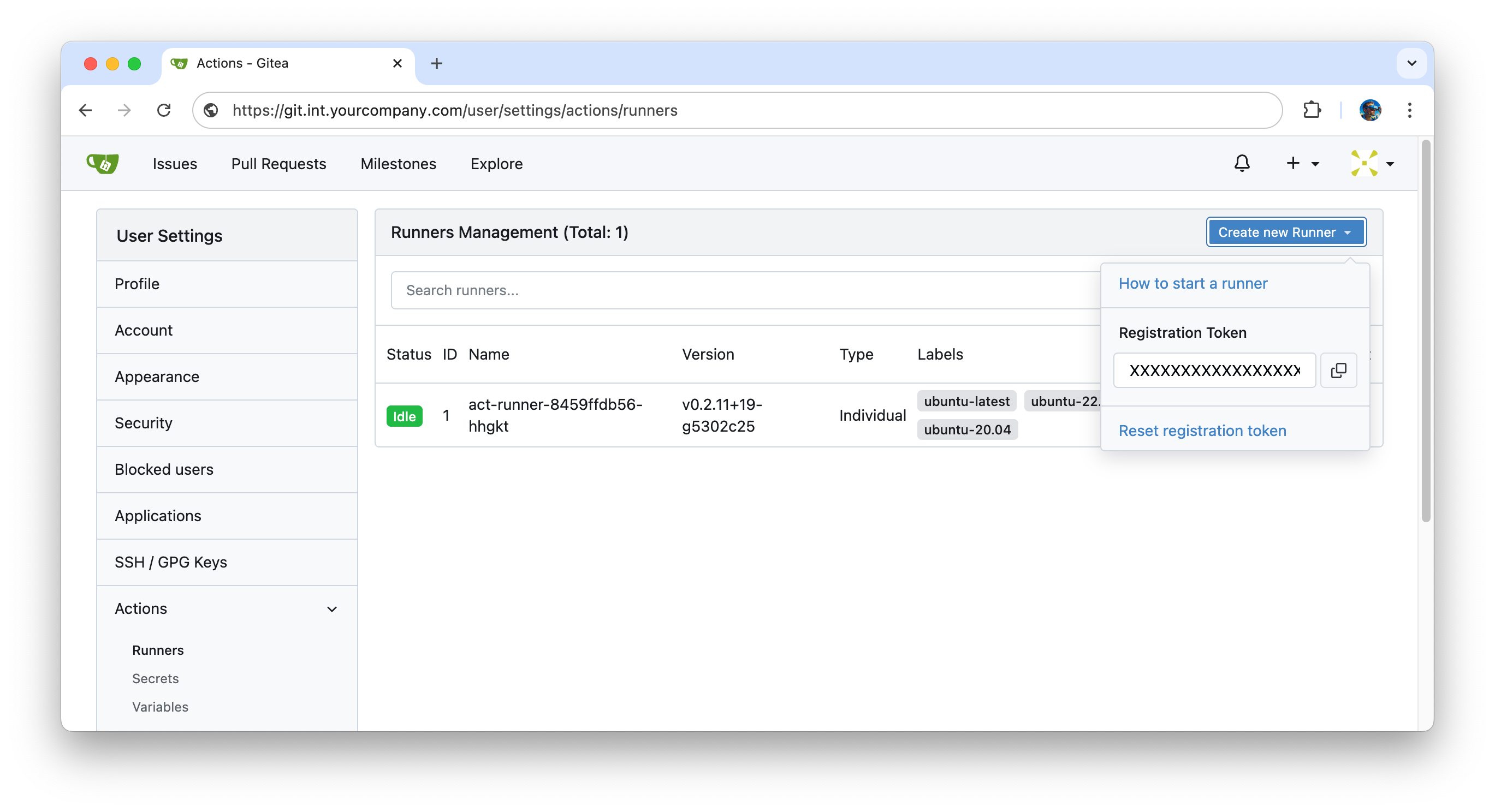Toggle the Create new Runner dropdown
The image size is (1495, 812).
[x=1285, y=232]
